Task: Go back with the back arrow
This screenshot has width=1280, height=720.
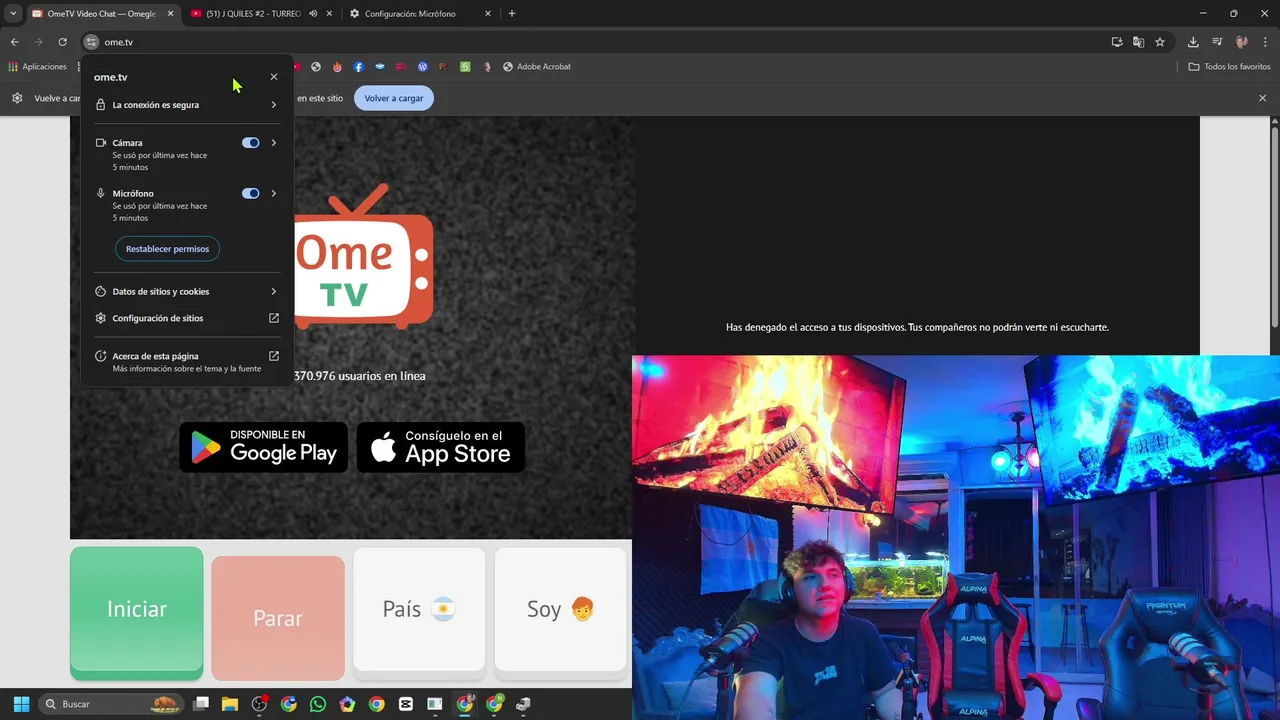Action: click(14, 42)
